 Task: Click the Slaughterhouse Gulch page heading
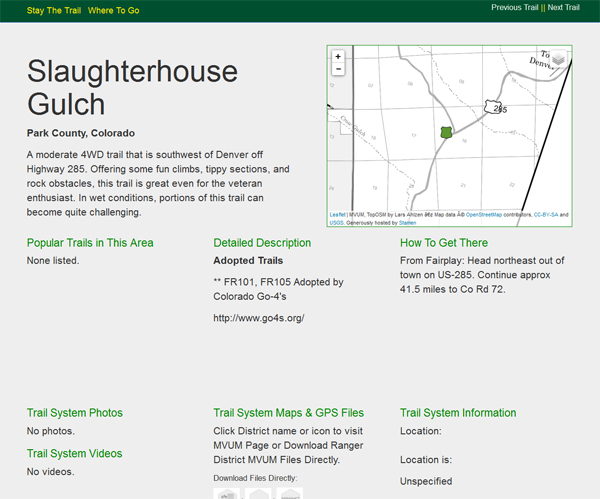click(x=132, y=88)
